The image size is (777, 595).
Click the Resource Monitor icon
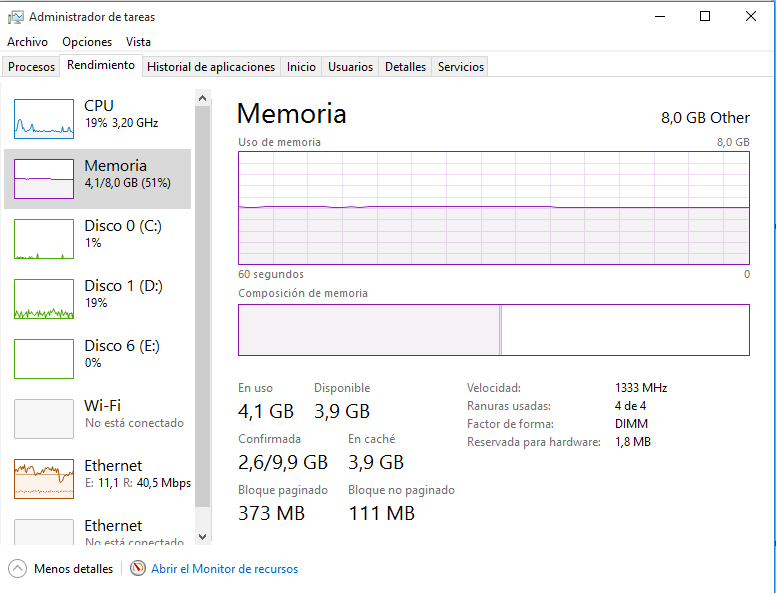tap(138, 569)
